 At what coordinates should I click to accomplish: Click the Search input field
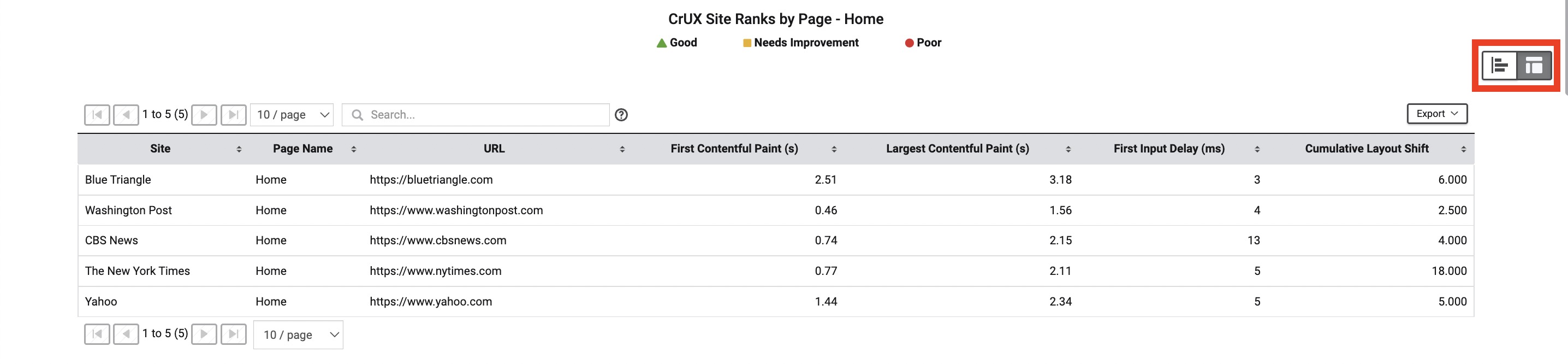(x=476, y=115)
